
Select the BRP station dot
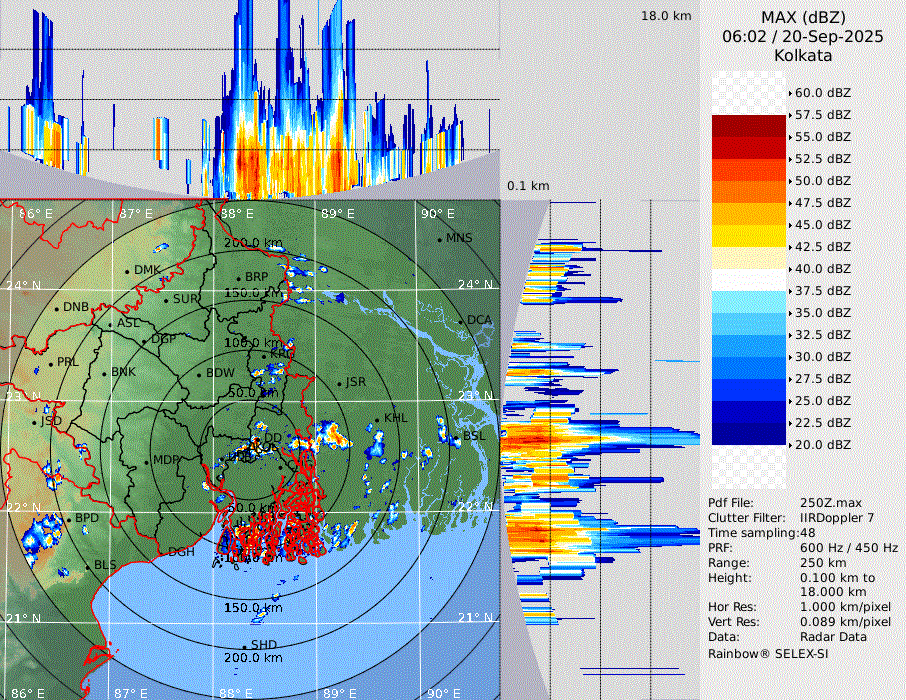238,279
